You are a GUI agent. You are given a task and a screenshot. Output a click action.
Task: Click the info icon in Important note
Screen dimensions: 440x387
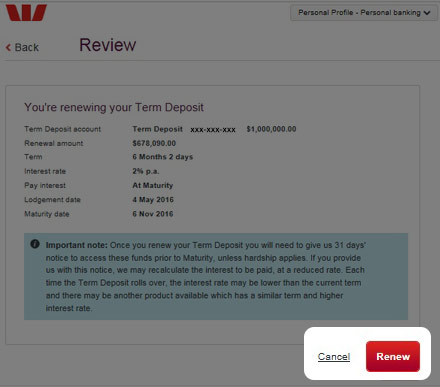click(x=35, y=244)
